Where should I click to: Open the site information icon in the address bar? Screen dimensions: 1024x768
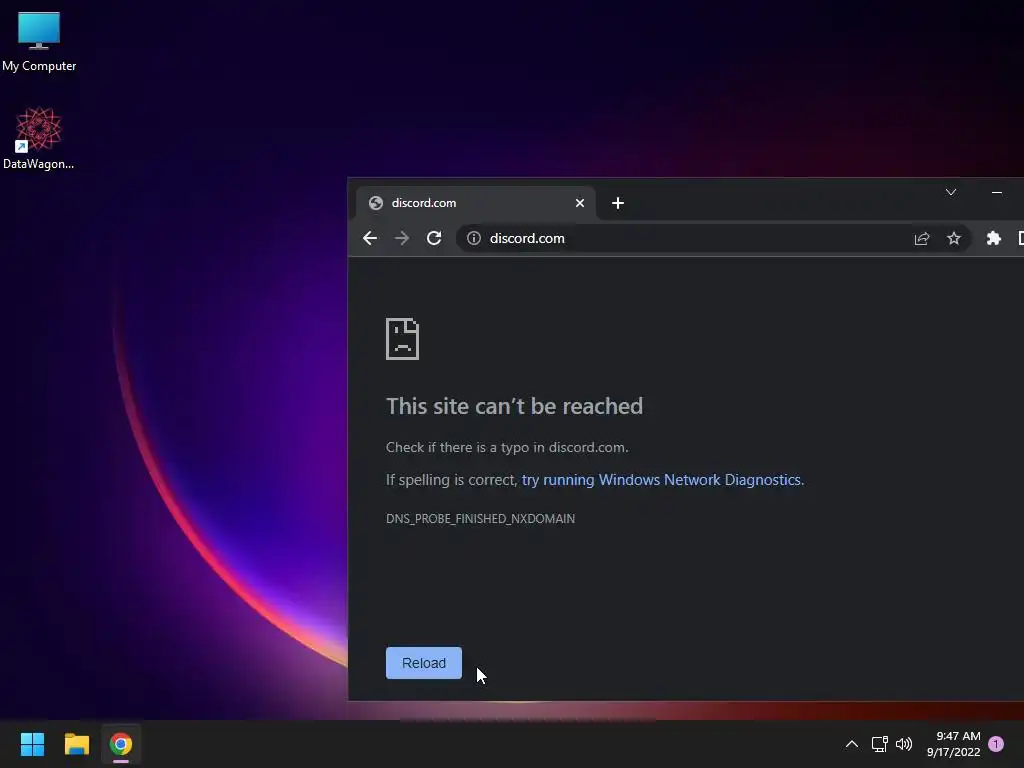(474, 238)
